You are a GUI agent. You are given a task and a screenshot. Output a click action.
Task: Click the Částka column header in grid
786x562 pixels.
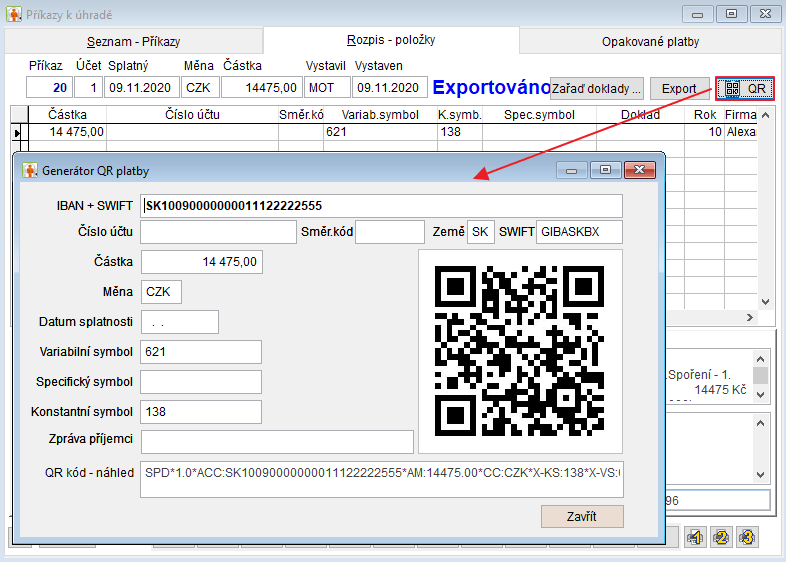click(x=68, y=115)
